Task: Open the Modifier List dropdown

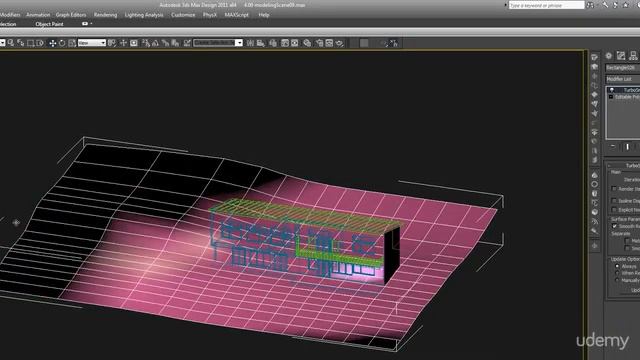Action: [622, 79]
